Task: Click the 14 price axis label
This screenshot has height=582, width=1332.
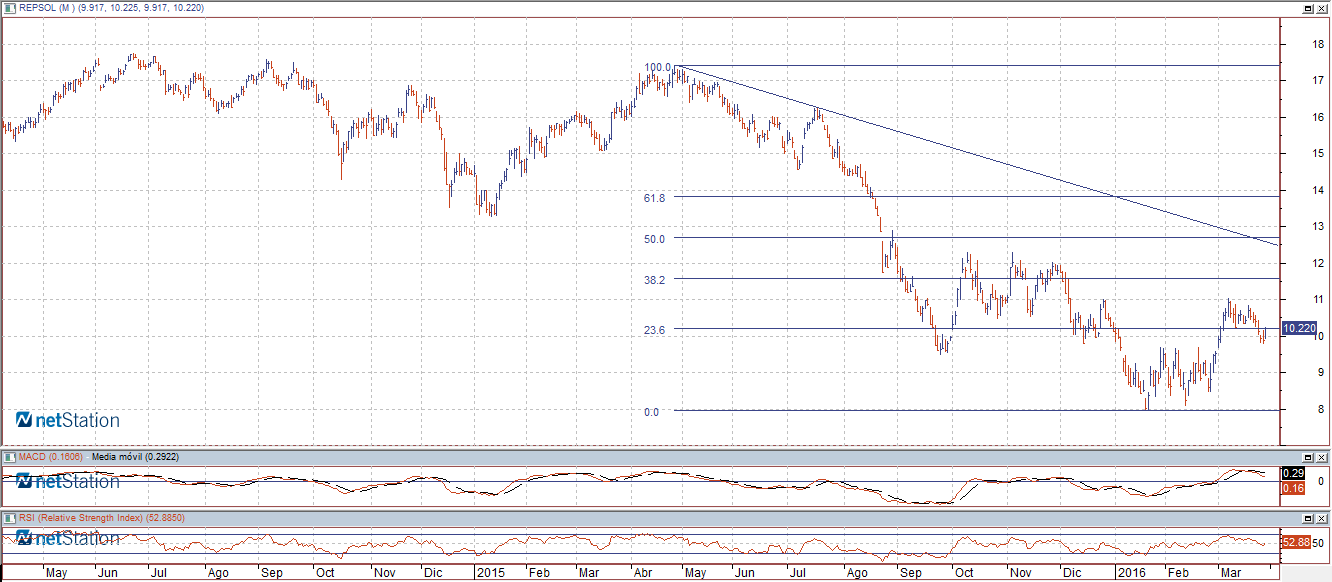Action: (1319, 190)
